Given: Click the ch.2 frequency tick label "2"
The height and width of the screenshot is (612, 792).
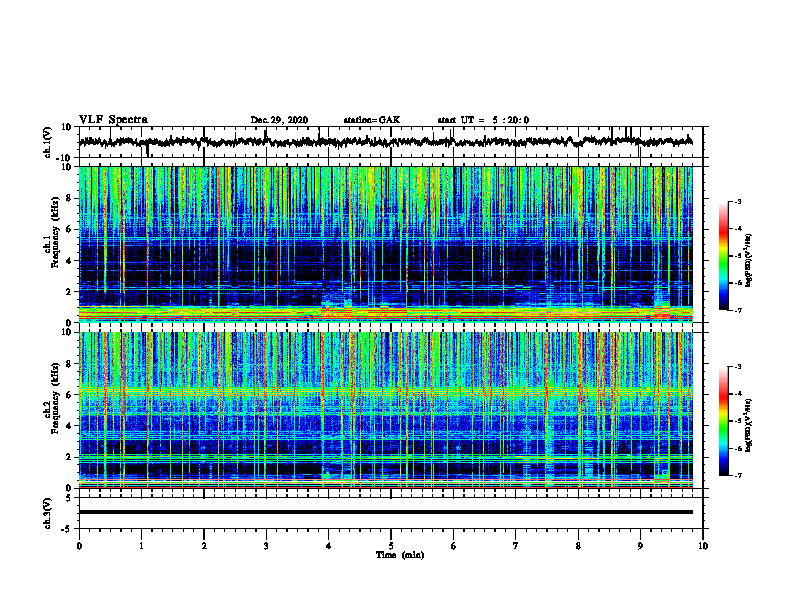Looking at the screenshot, I should click(69, 457).
